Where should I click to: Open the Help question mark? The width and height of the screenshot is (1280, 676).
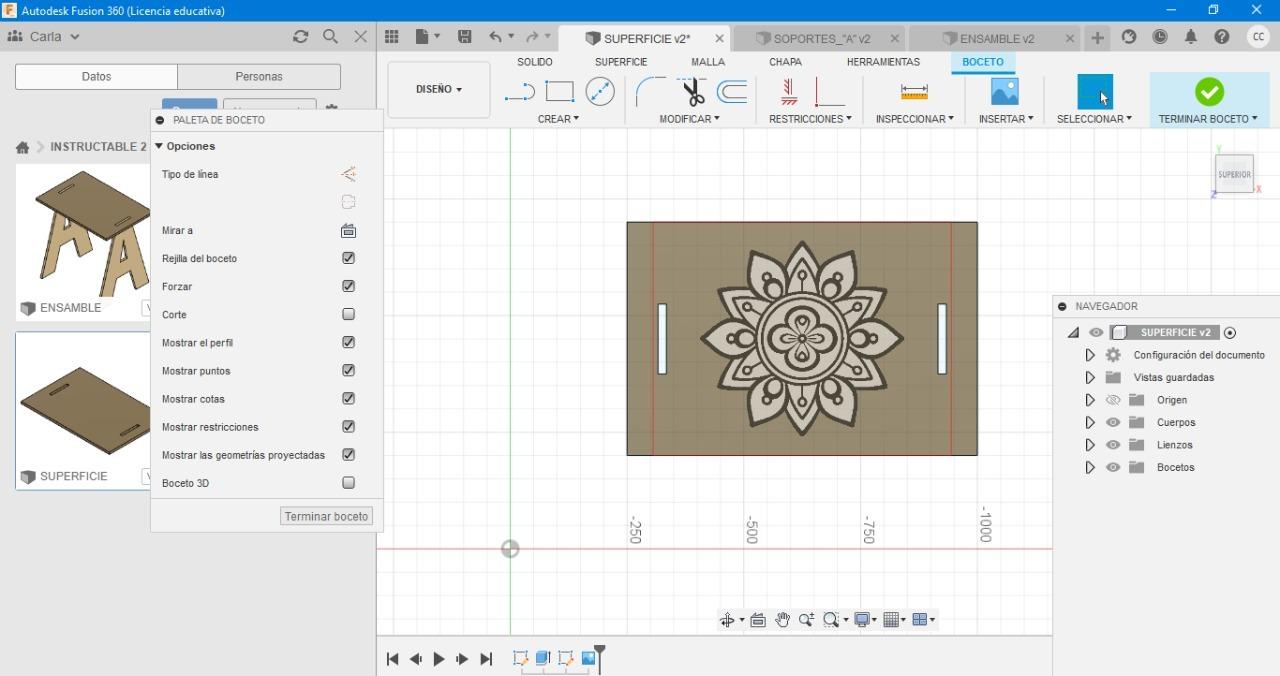1222,37
